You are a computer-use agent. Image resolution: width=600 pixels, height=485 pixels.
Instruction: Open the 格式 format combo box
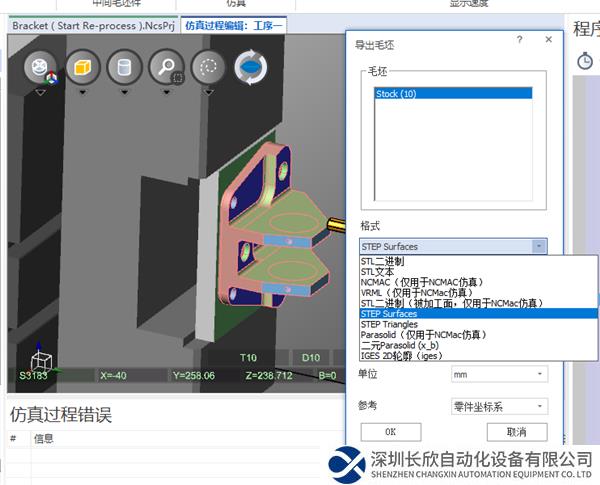pyautogui.click(x=453, y=246)
